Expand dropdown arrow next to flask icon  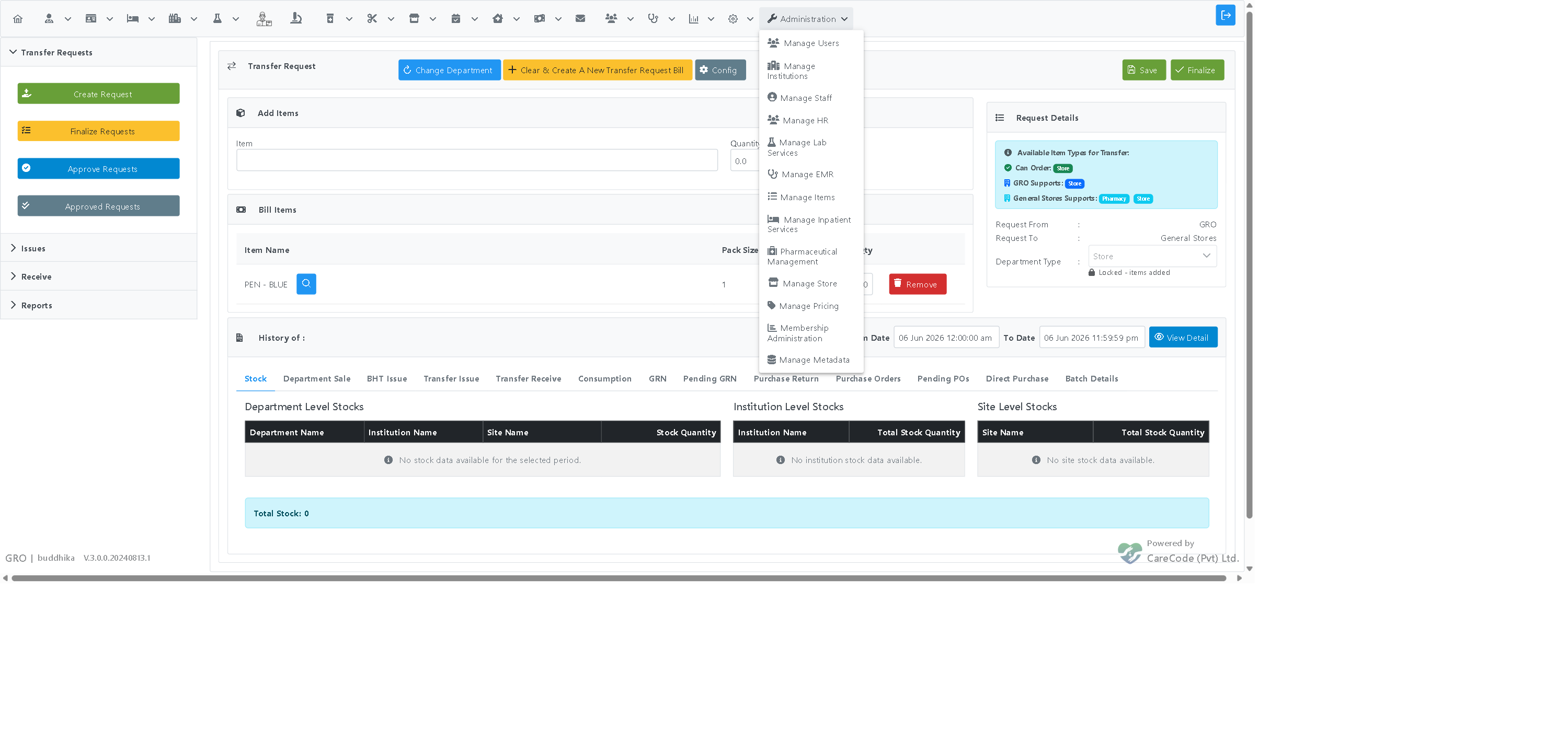point(236,19)
